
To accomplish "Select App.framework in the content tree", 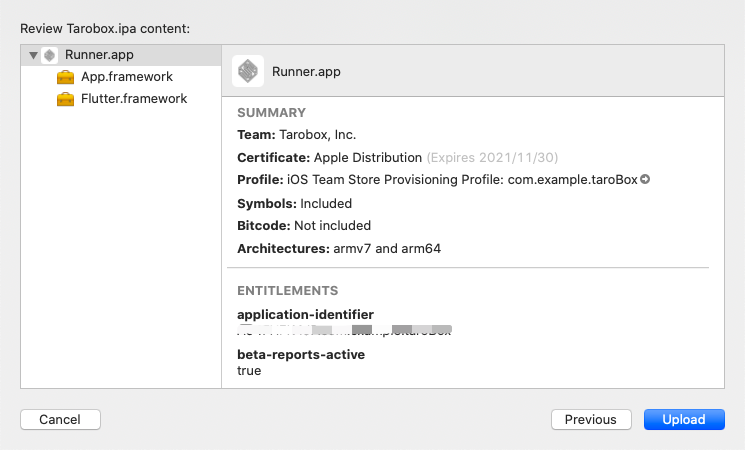I will point(127,77).
